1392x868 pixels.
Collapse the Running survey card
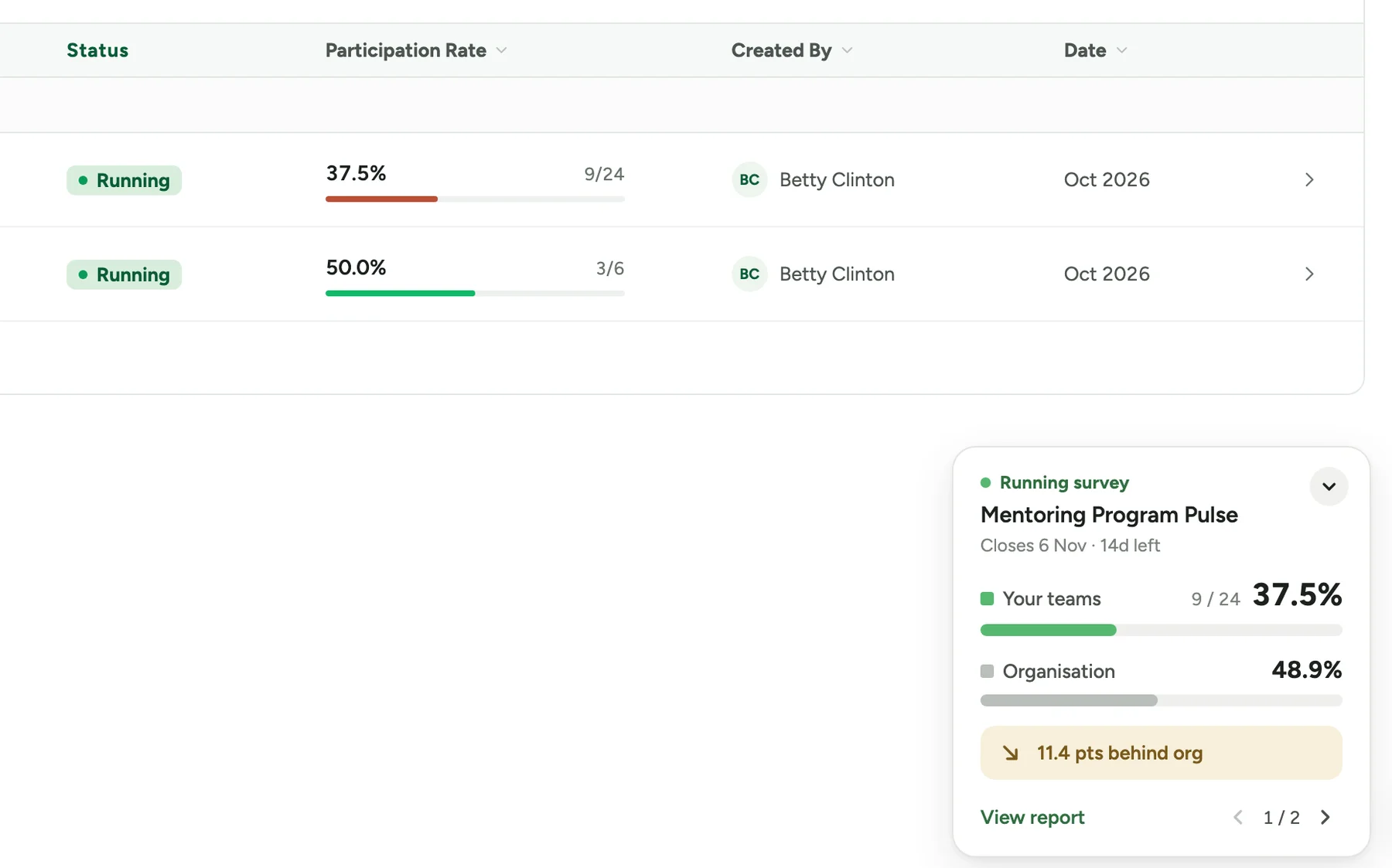click(x=1329, y=487)
